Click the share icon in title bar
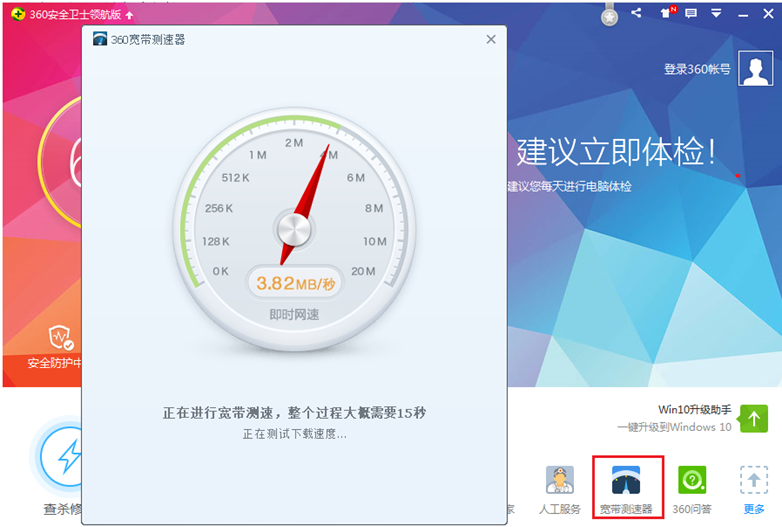782x527 pixels. click(x=636, y=13)
